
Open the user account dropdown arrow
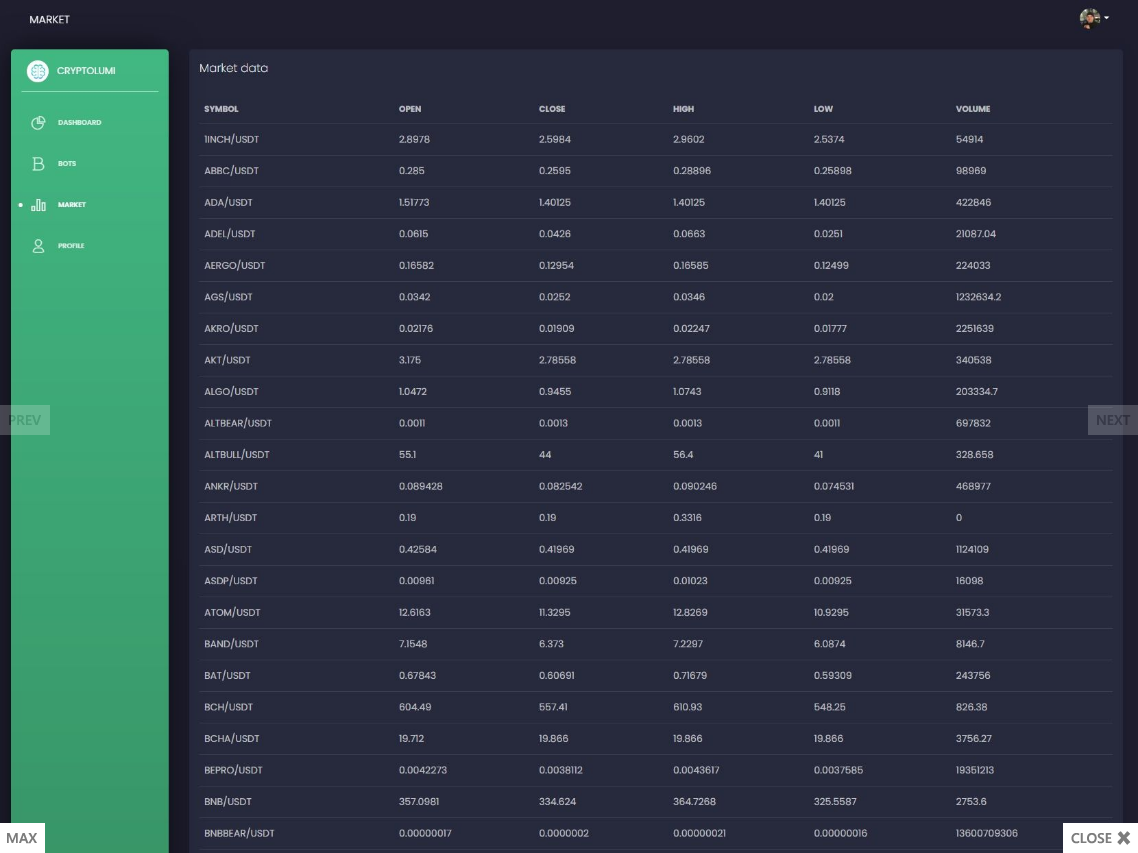coord(1107,19)
